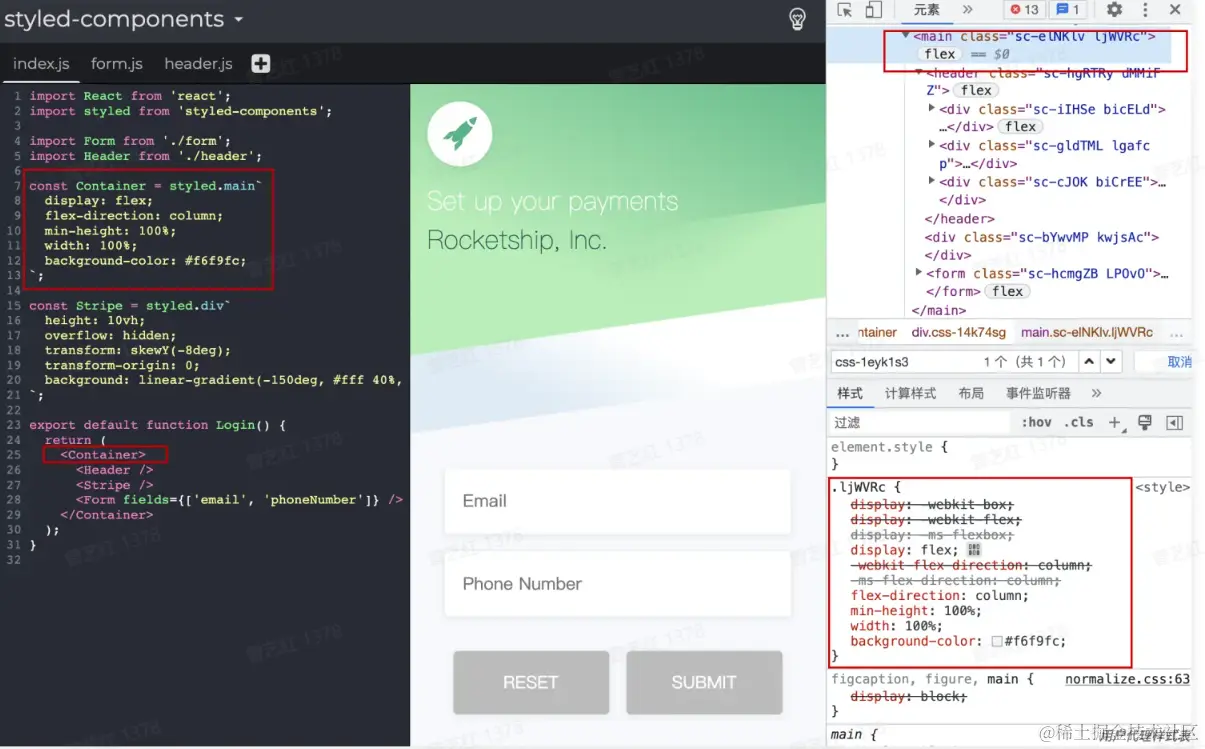This screenshot has width=1205, height=749.
Task: Switch to the header.js file tab
Action: pos(198,63)
